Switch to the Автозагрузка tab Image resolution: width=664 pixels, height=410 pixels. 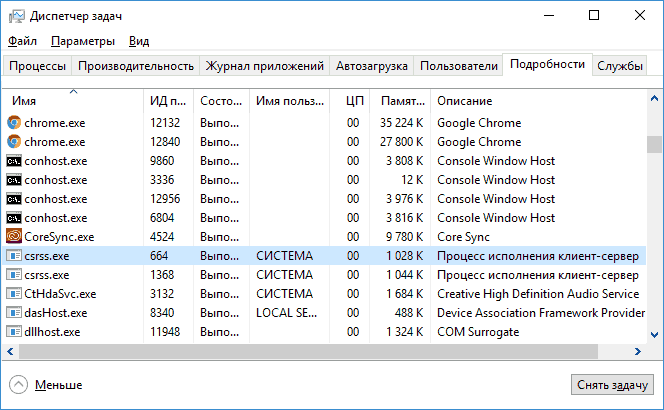click(x=372, y=66)
